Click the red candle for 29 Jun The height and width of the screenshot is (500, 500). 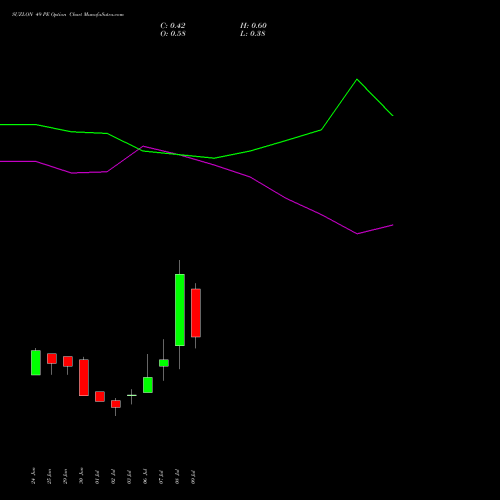tap(68, 361)
